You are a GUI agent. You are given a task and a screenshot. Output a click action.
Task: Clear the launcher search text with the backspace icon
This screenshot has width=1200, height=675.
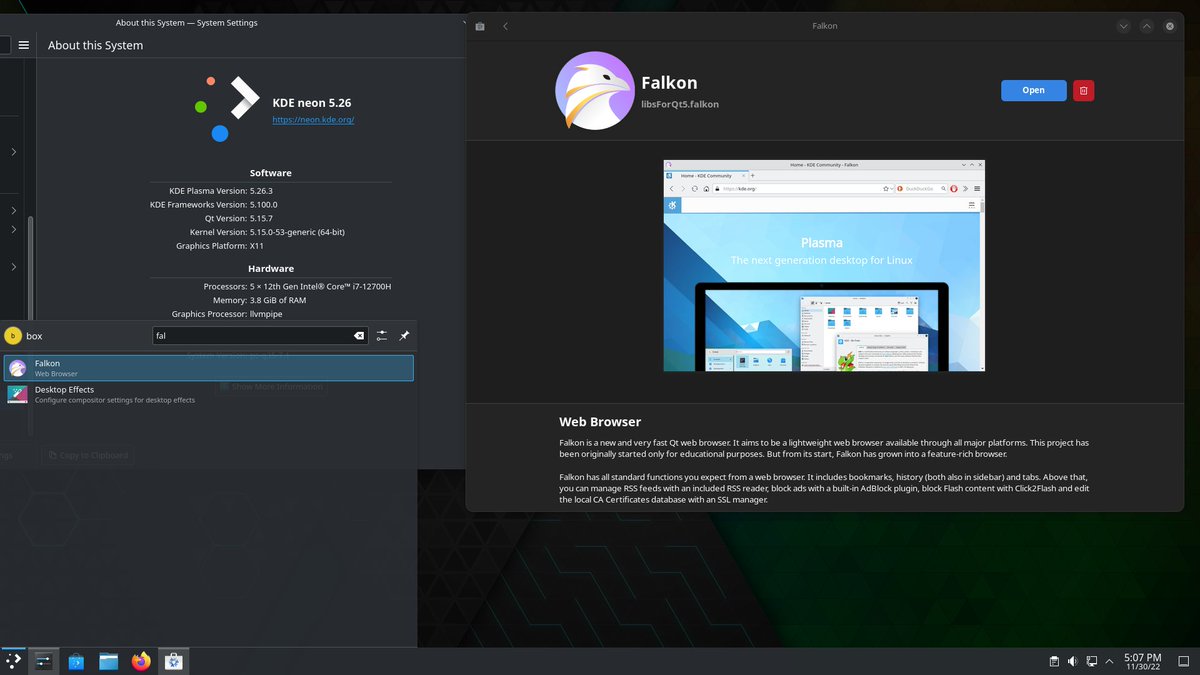(x=359, y=336)
